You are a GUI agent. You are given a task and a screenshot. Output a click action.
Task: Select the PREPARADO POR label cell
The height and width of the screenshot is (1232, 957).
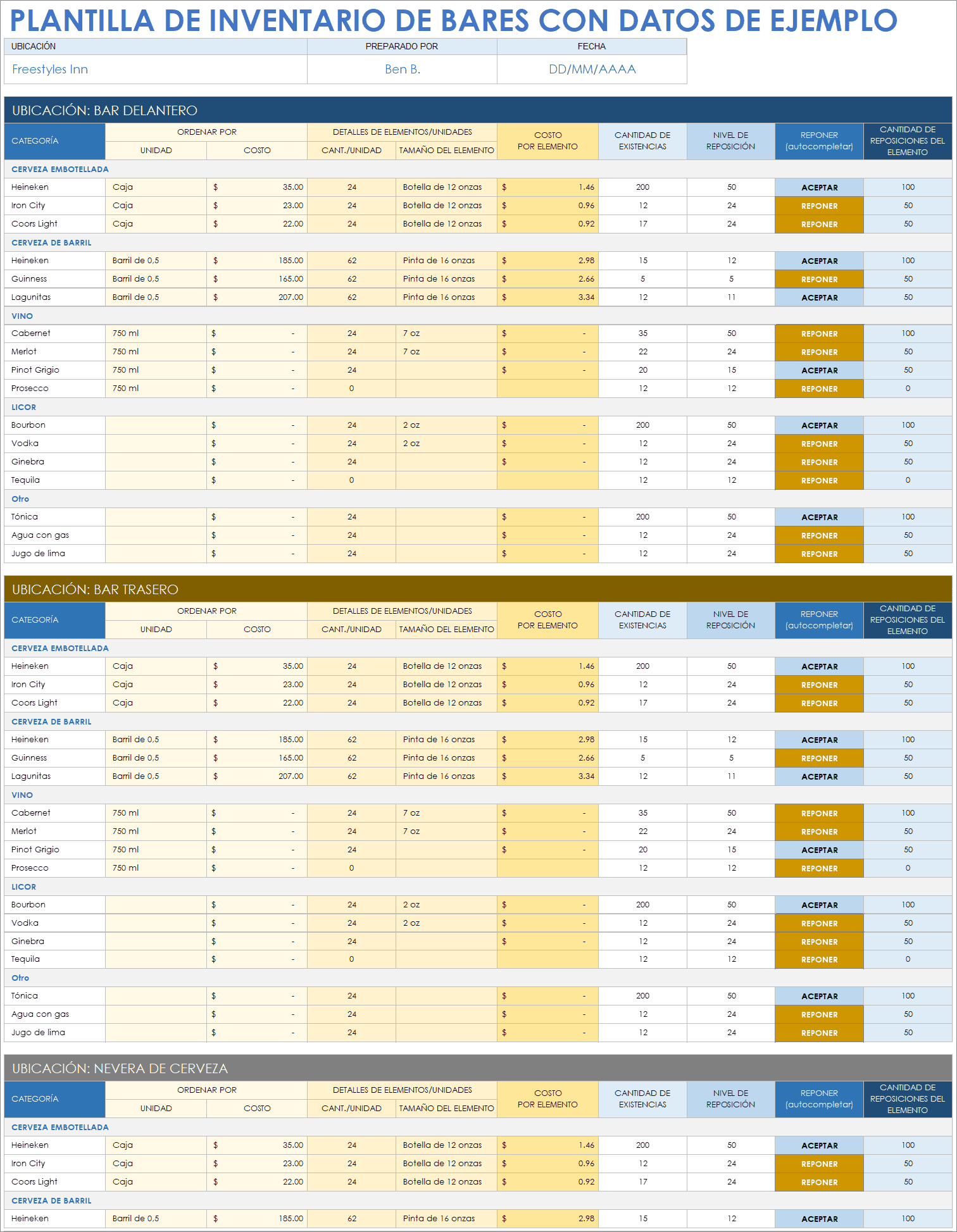(x=402, y=47)
